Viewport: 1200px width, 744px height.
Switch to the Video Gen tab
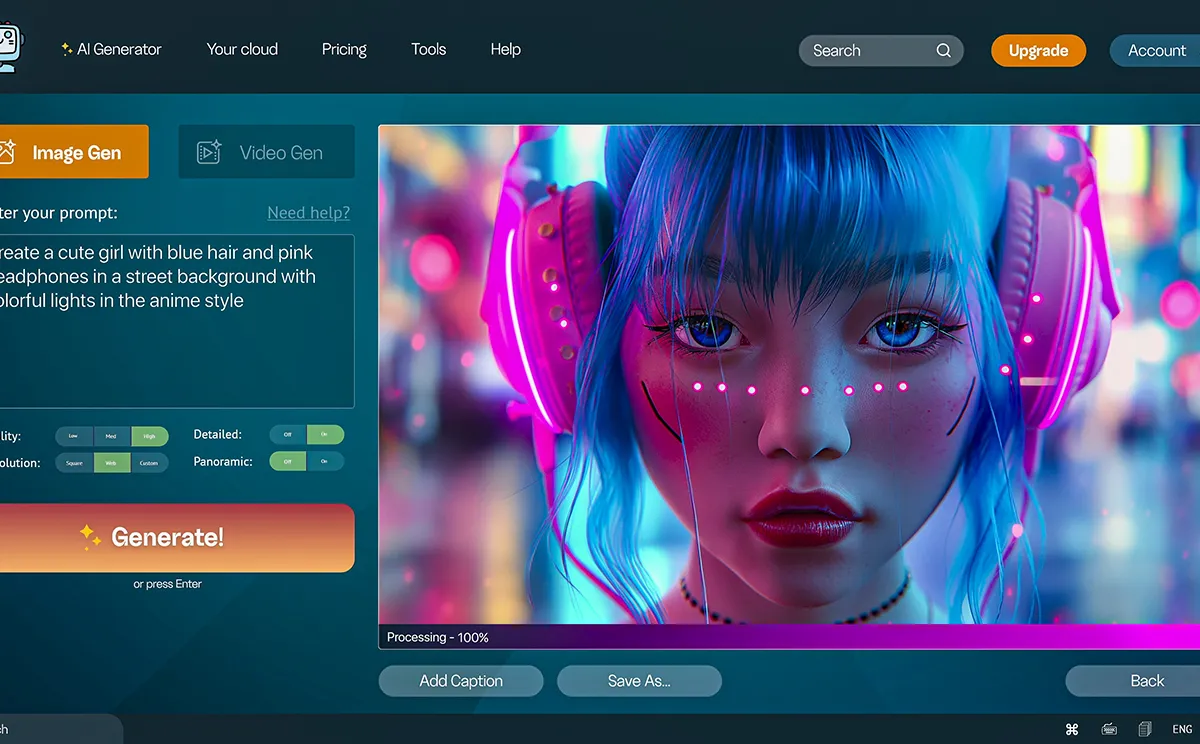click(266, 152)
